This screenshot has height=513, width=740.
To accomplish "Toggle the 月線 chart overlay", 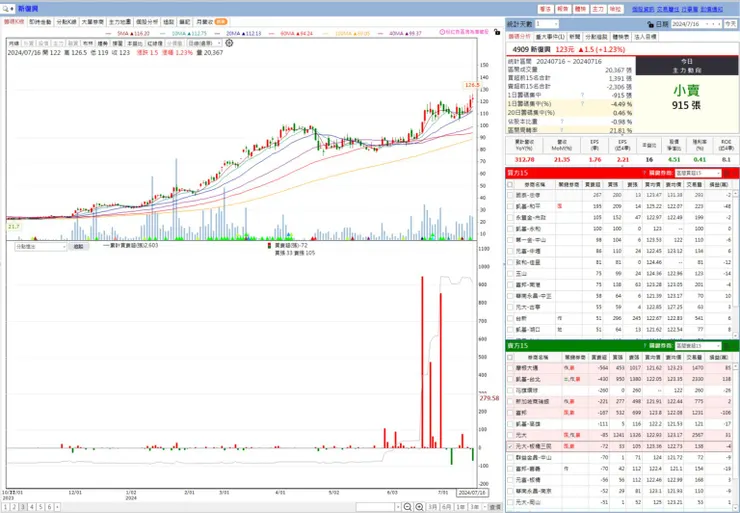I will (x=14, y=43).
